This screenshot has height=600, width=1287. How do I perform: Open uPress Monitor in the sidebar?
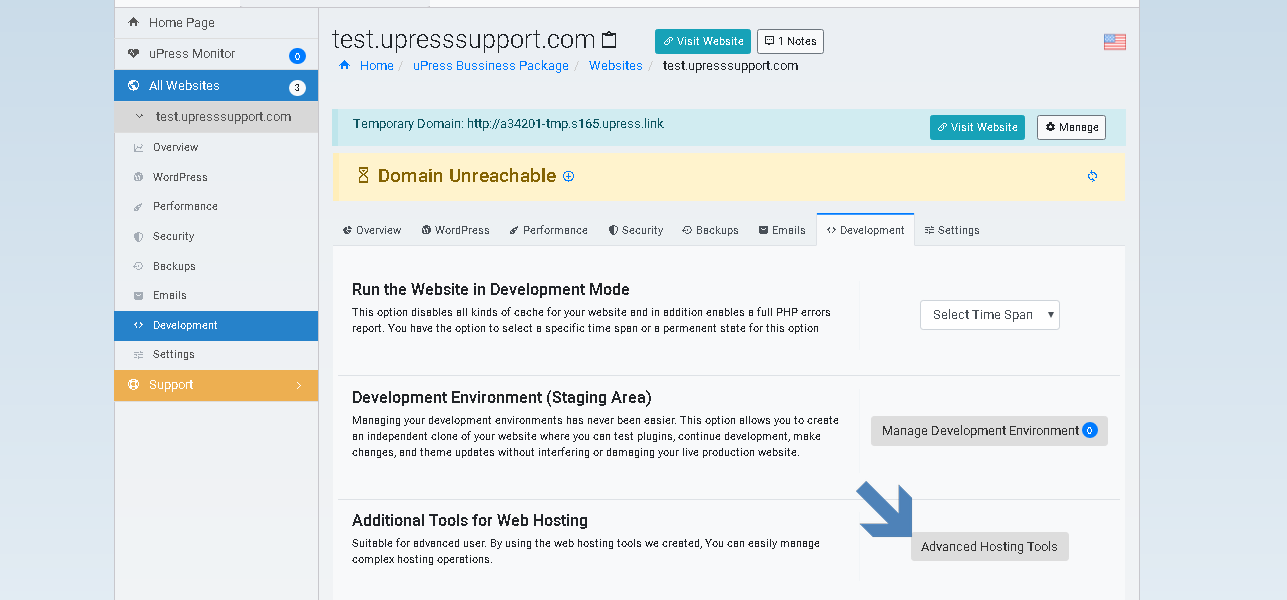pyautogui.click(x=216, y=54)
